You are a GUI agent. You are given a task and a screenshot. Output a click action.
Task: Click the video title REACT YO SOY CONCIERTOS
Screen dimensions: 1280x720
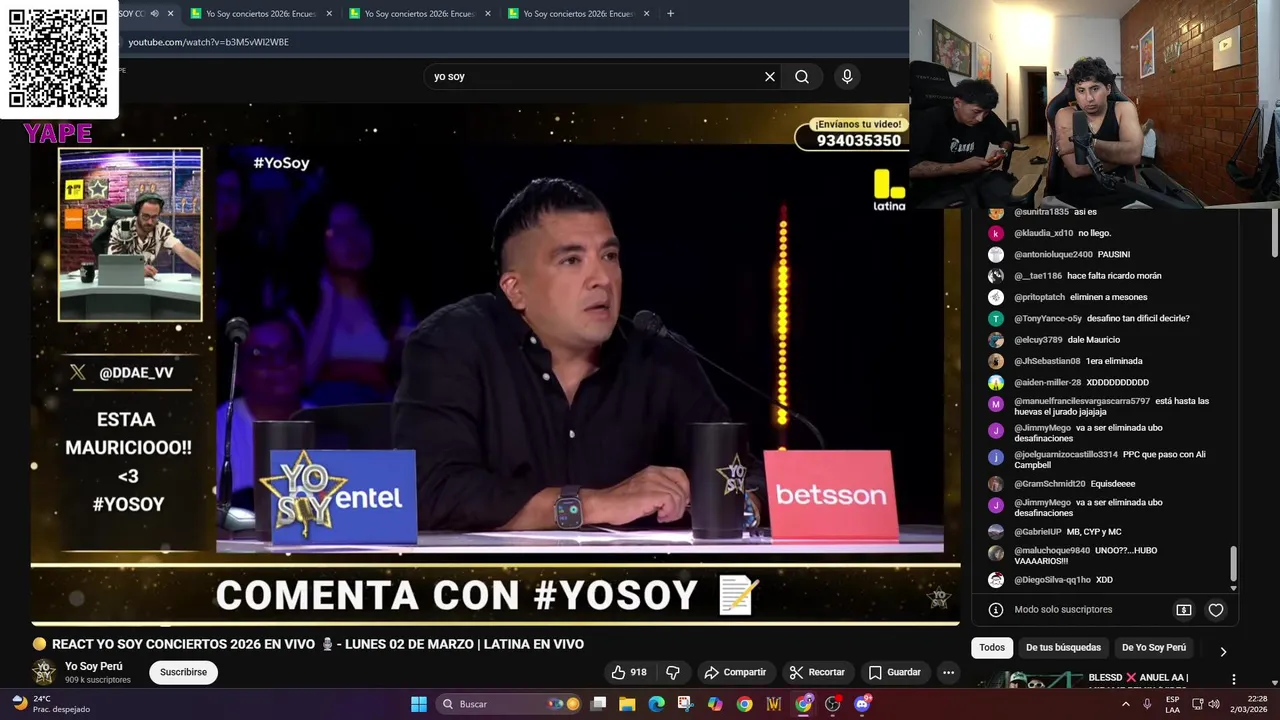318,644
